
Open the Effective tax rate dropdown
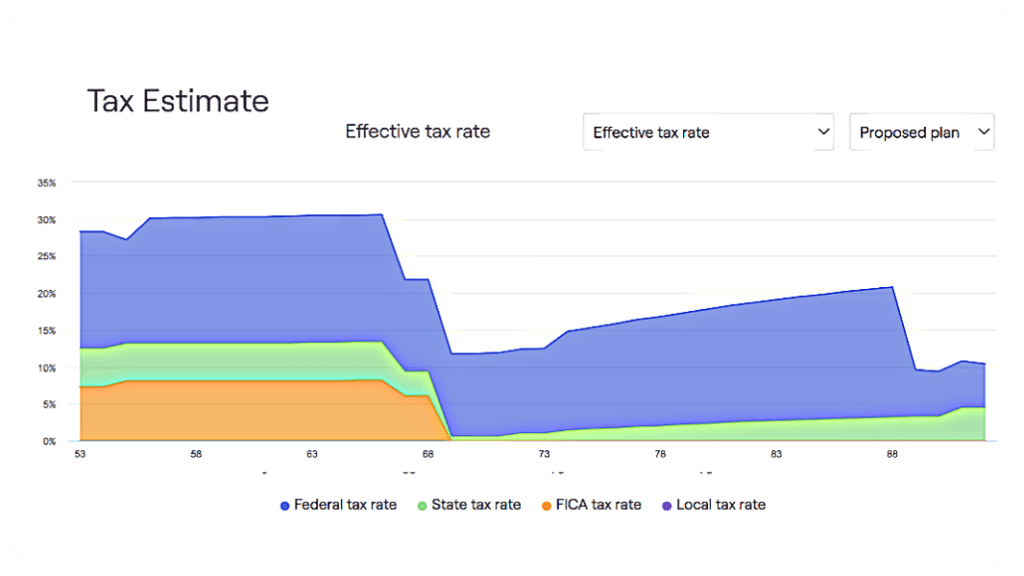coord(708,132)
